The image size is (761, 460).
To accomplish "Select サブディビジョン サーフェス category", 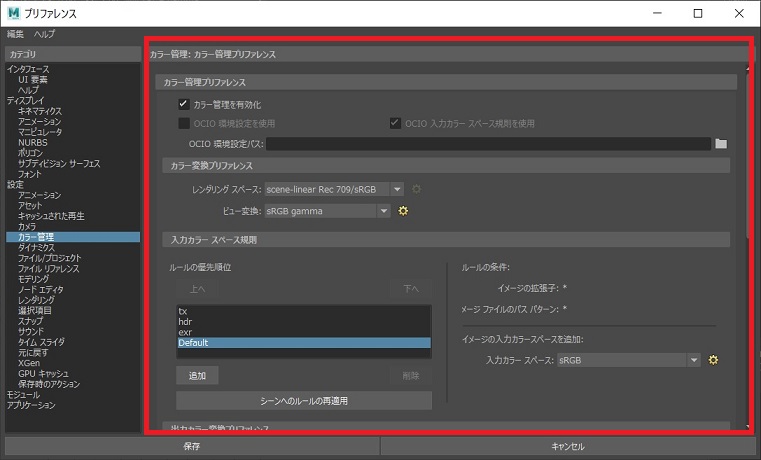I will click(59, 164).
